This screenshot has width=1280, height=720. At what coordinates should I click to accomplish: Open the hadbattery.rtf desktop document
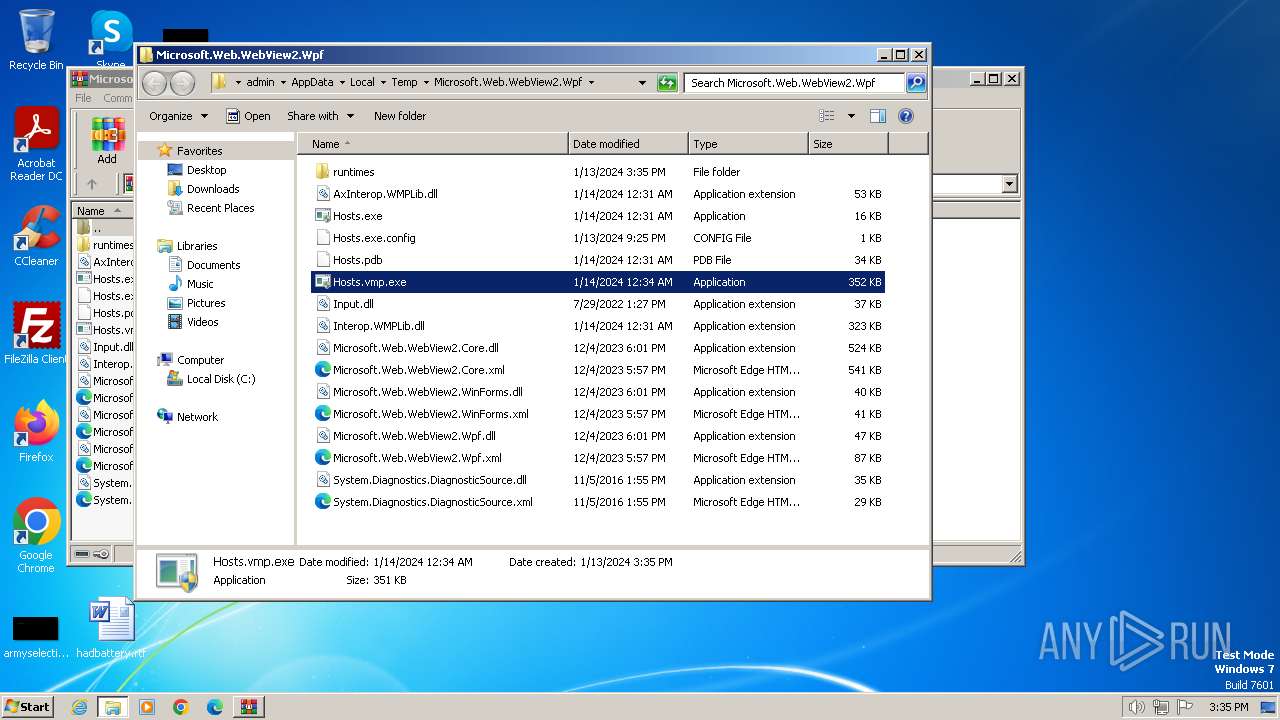pyautogui.click(x=111, y=628)
